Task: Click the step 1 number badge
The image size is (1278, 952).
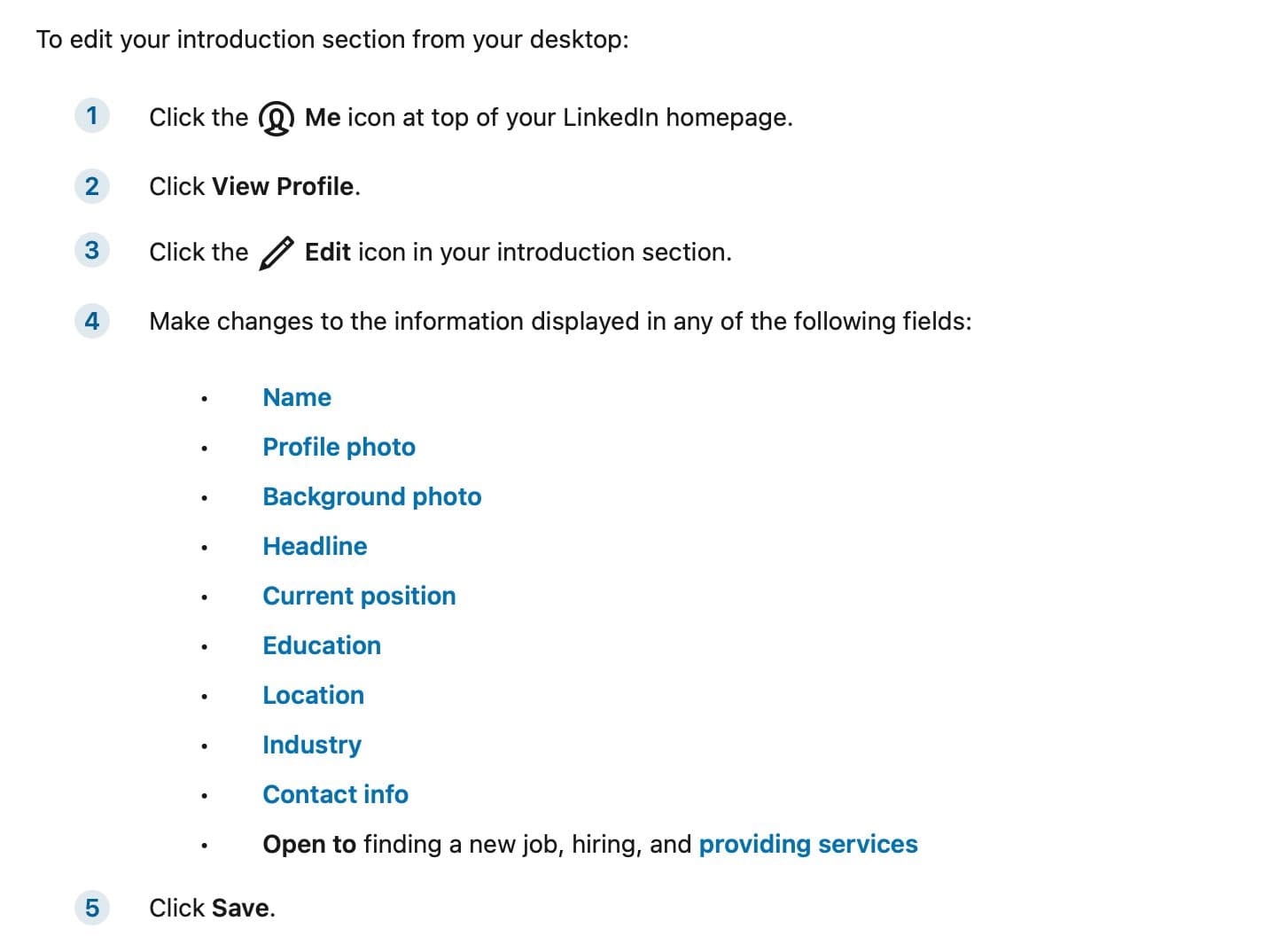Action: click(x=91, y=115)
